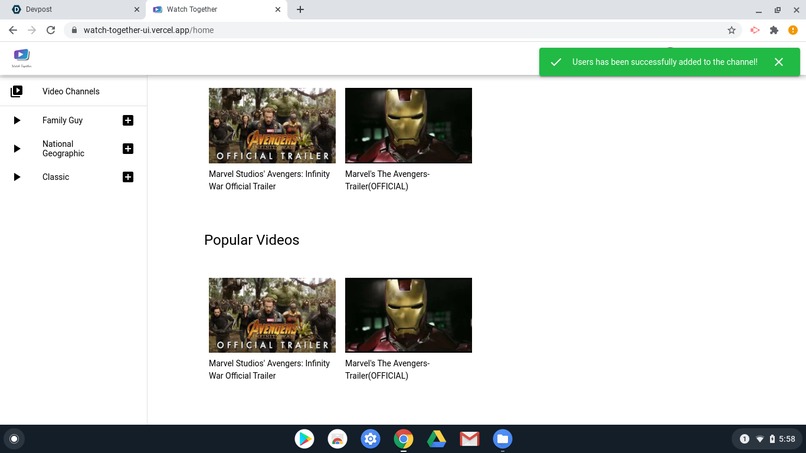Open top Iron Man Avengers trailer thumbnail
806x453 pixels.
click(x=408, y=125)
